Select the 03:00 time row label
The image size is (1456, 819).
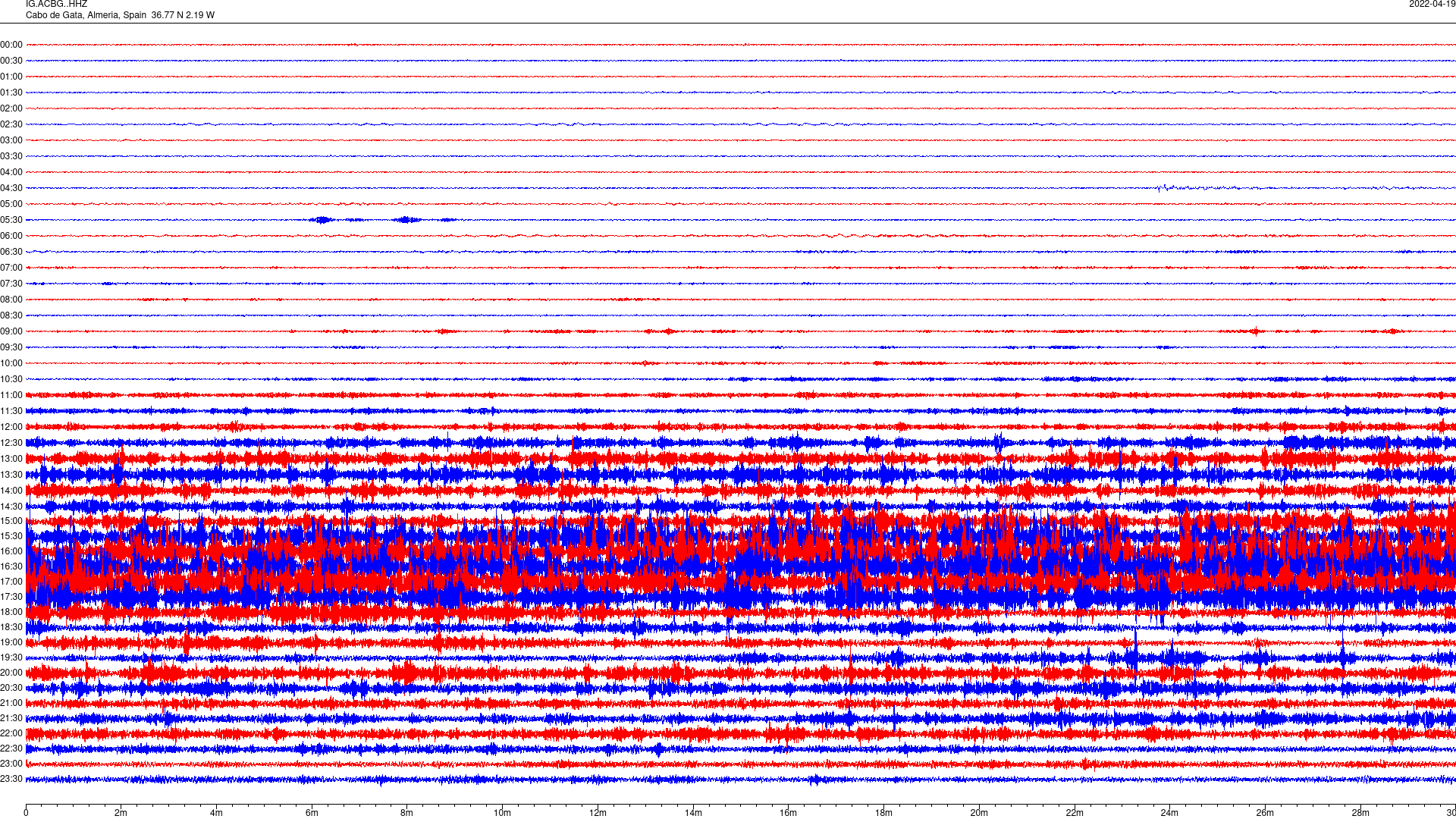(11, 140)
